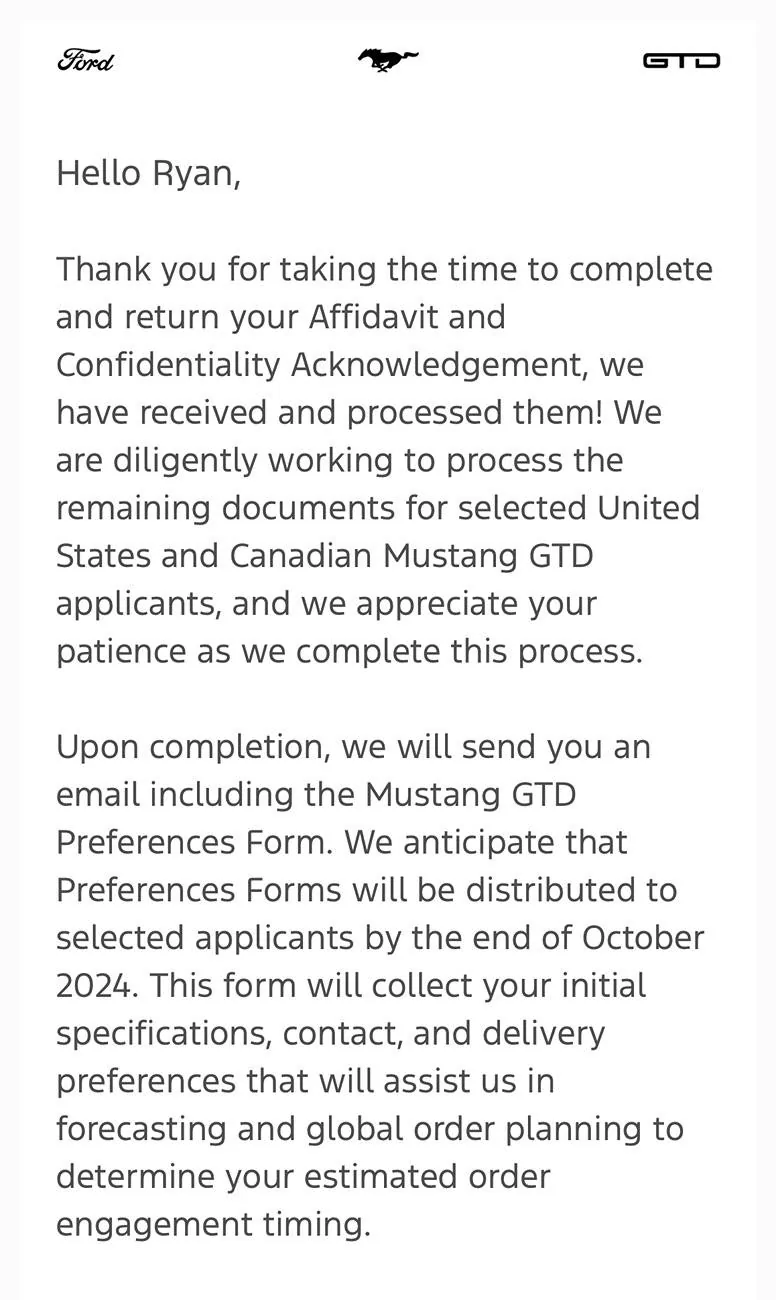Screen dimensions: 776x1300
Task: Click the line starting with 'applicants, and we appreciate'
Action: coord(326,604)
